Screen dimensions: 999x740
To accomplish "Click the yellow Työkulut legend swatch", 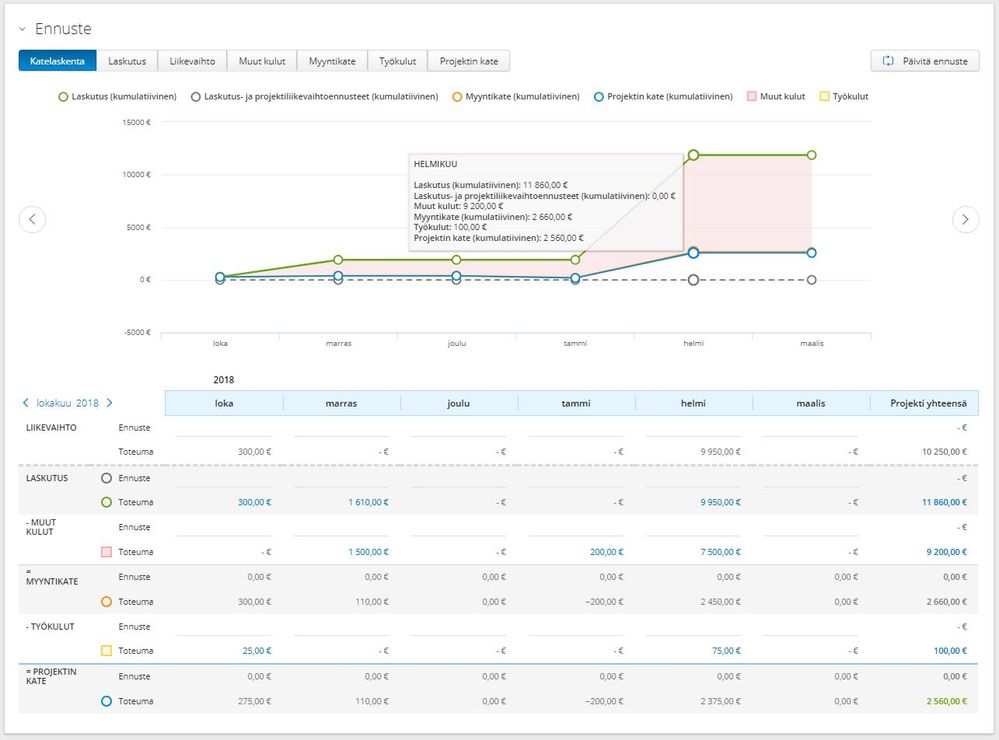I will point(825,97).
